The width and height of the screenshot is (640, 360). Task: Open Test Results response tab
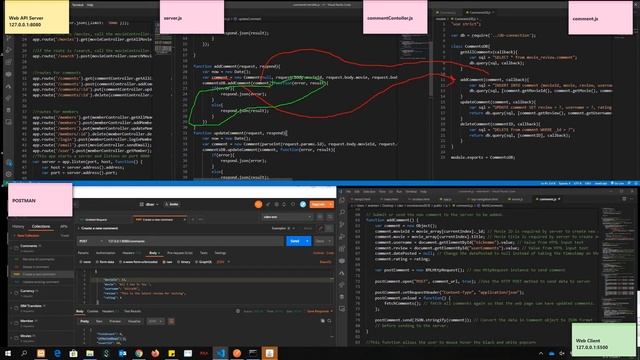[132, 311]
